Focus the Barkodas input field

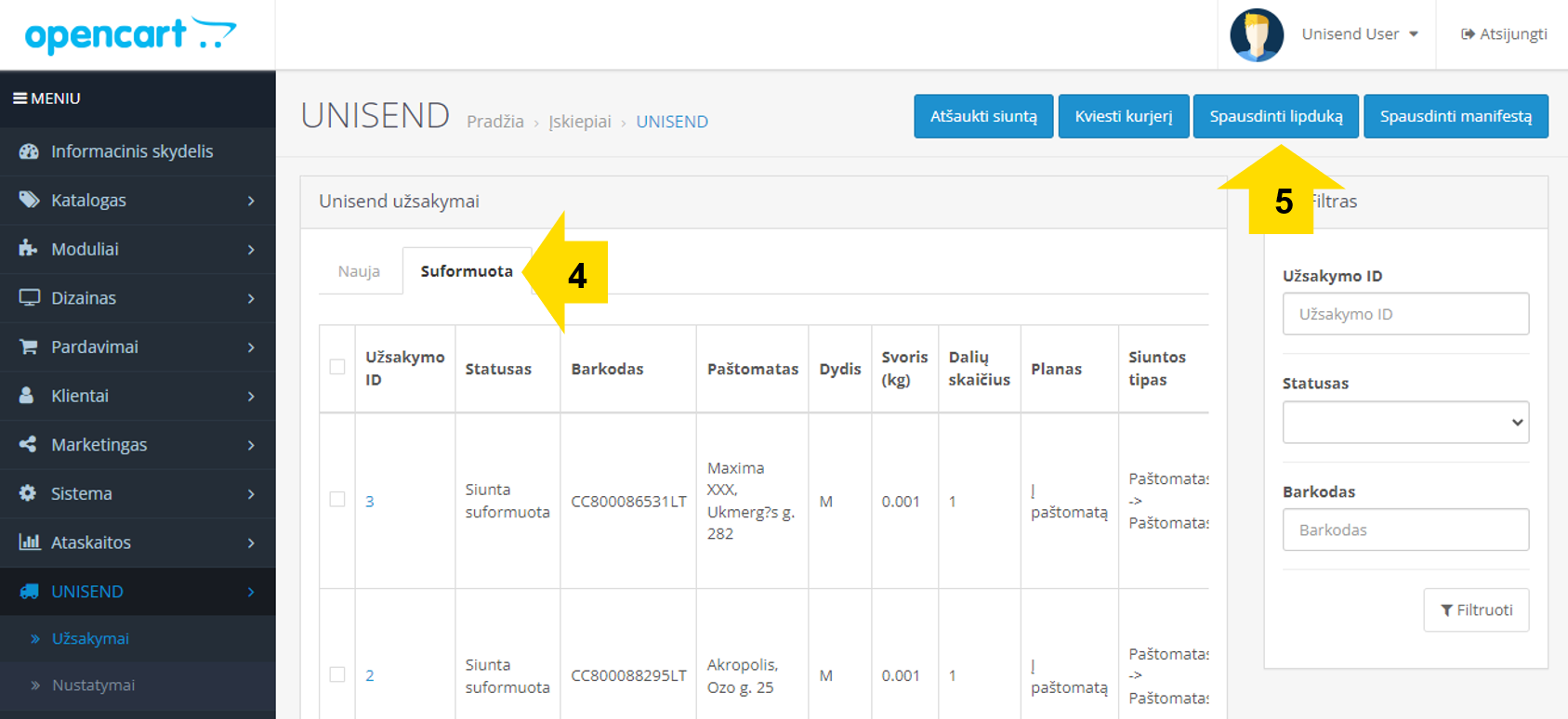(x=1405, y=529)
